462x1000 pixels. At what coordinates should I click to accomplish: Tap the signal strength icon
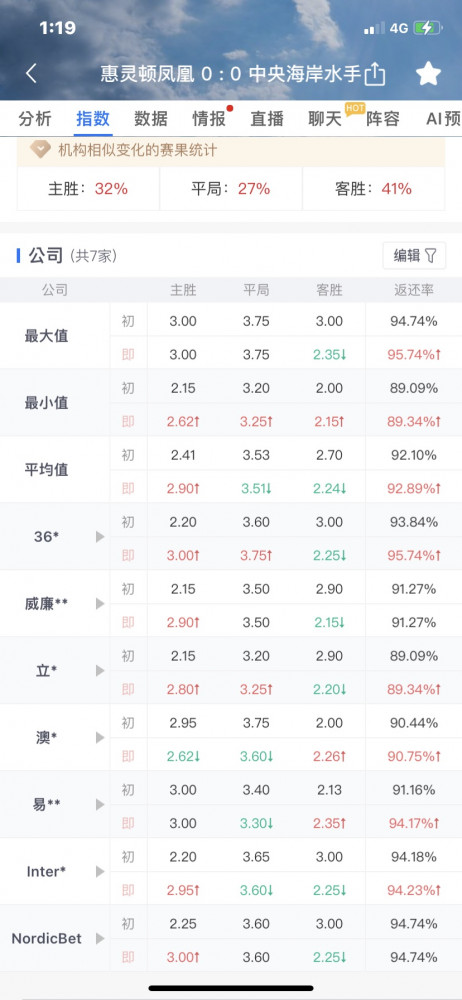375,28
